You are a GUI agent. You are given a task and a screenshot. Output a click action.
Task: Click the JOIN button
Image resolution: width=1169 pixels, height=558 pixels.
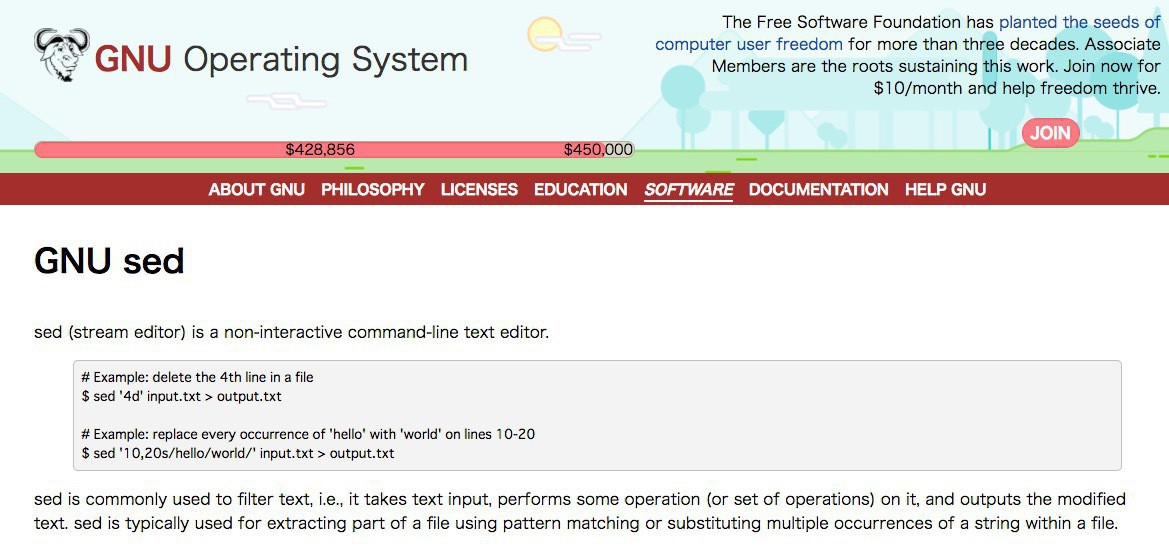pos(1050,133)
